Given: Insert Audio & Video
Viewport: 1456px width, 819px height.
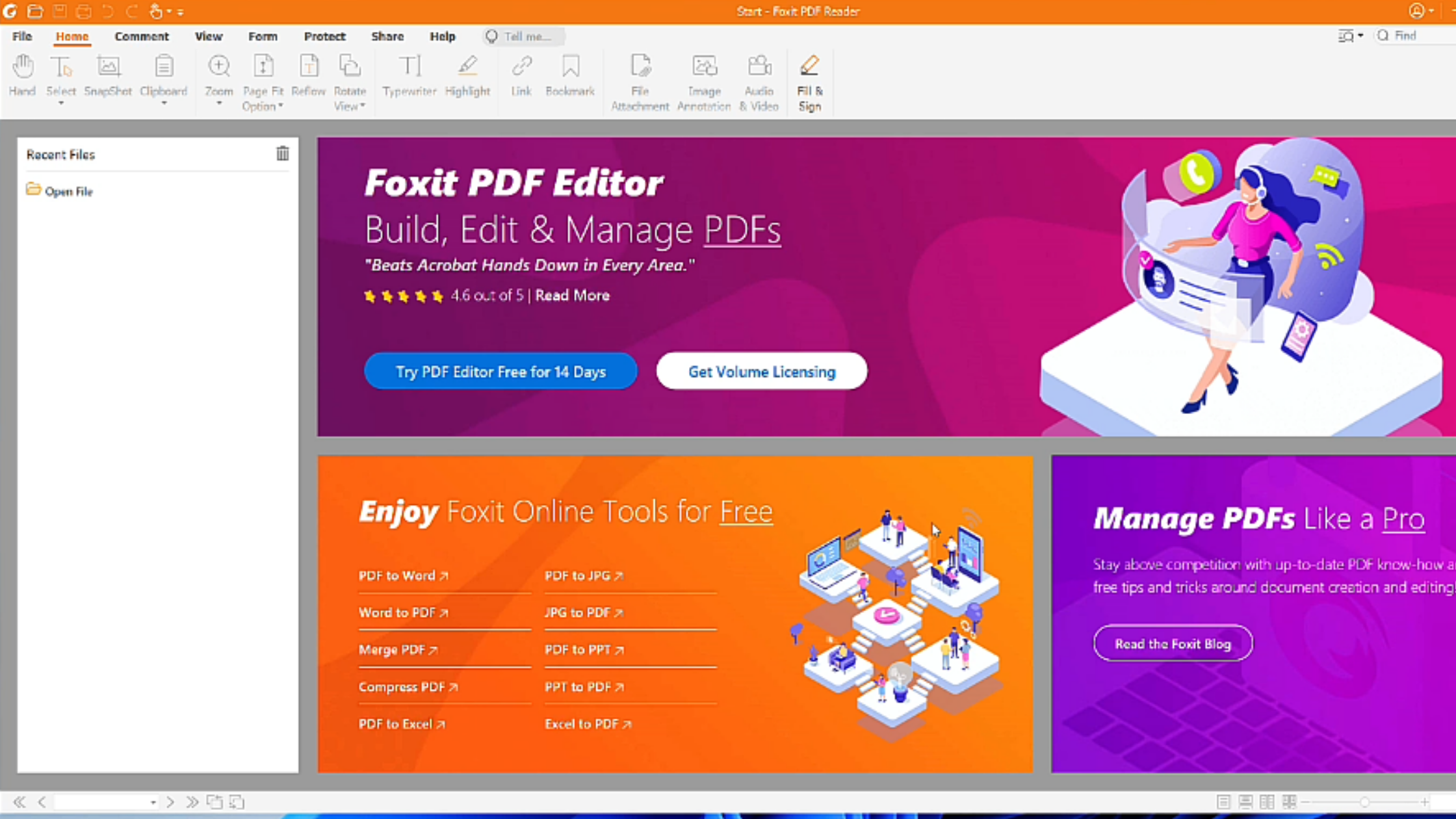Looking at the screenshot, I should coord(759,83).
